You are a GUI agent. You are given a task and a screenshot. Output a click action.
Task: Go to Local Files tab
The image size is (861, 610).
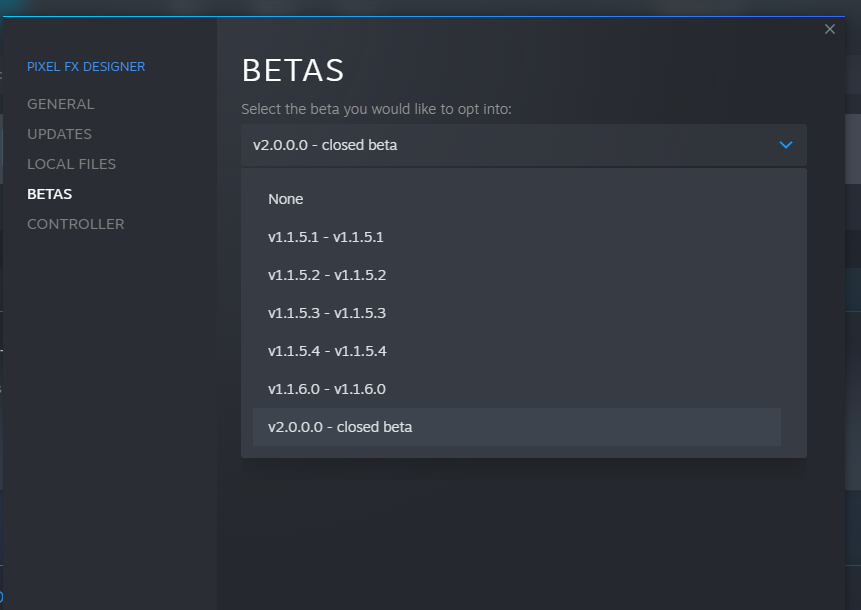(x=71, y=164)
